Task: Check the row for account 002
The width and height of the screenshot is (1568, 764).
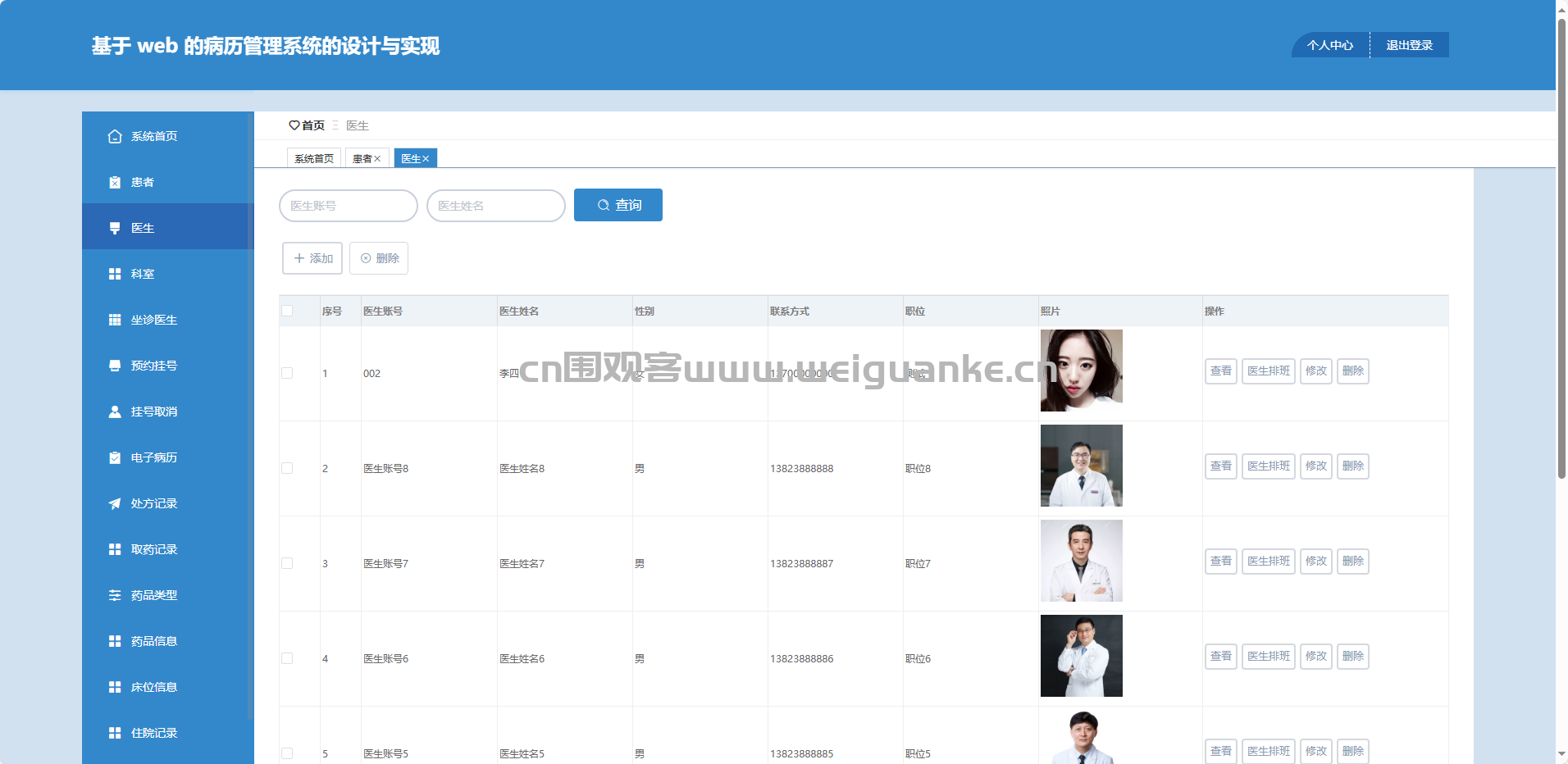Action: click(287, 373)
